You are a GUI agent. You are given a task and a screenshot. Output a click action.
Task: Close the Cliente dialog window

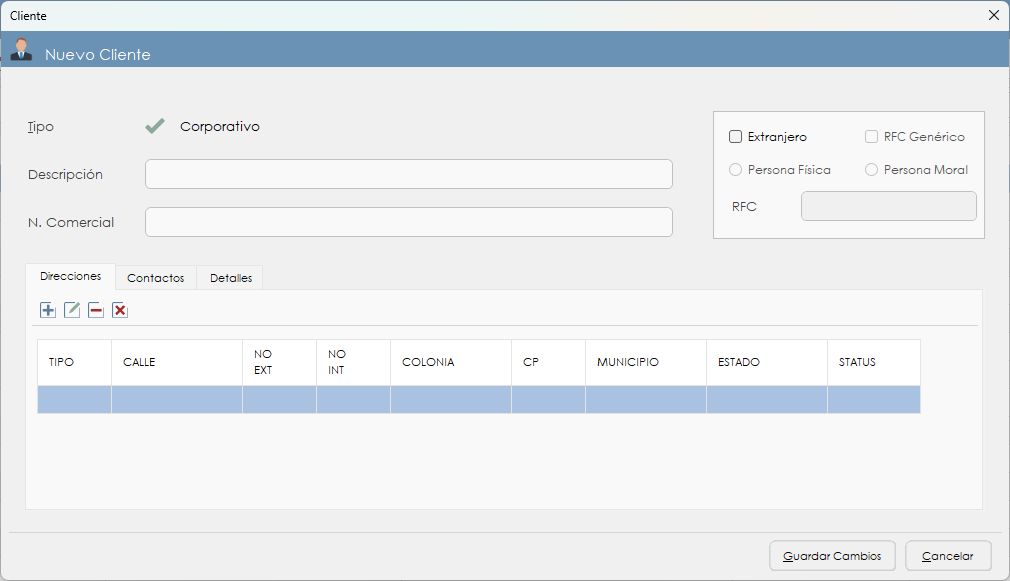993,15
